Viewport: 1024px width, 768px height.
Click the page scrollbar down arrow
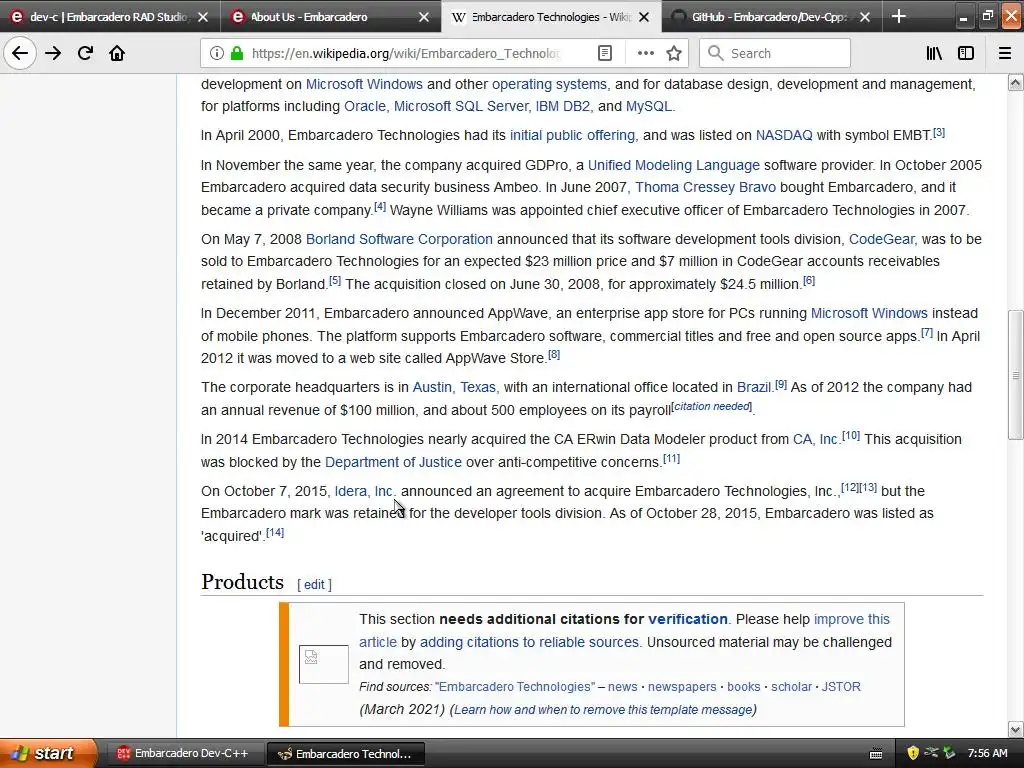click(x=1016, y=729)
